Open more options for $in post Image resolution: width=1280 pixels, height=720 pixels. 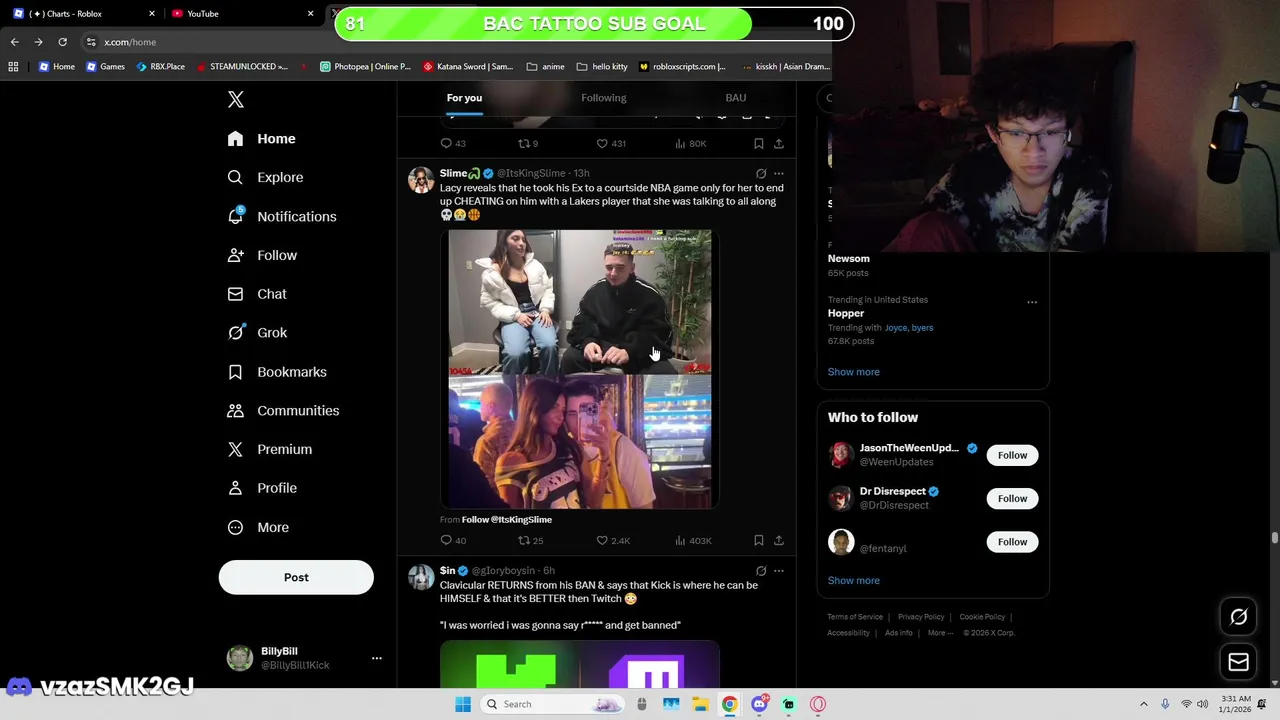pyautogui.click(x=779, y=571)
